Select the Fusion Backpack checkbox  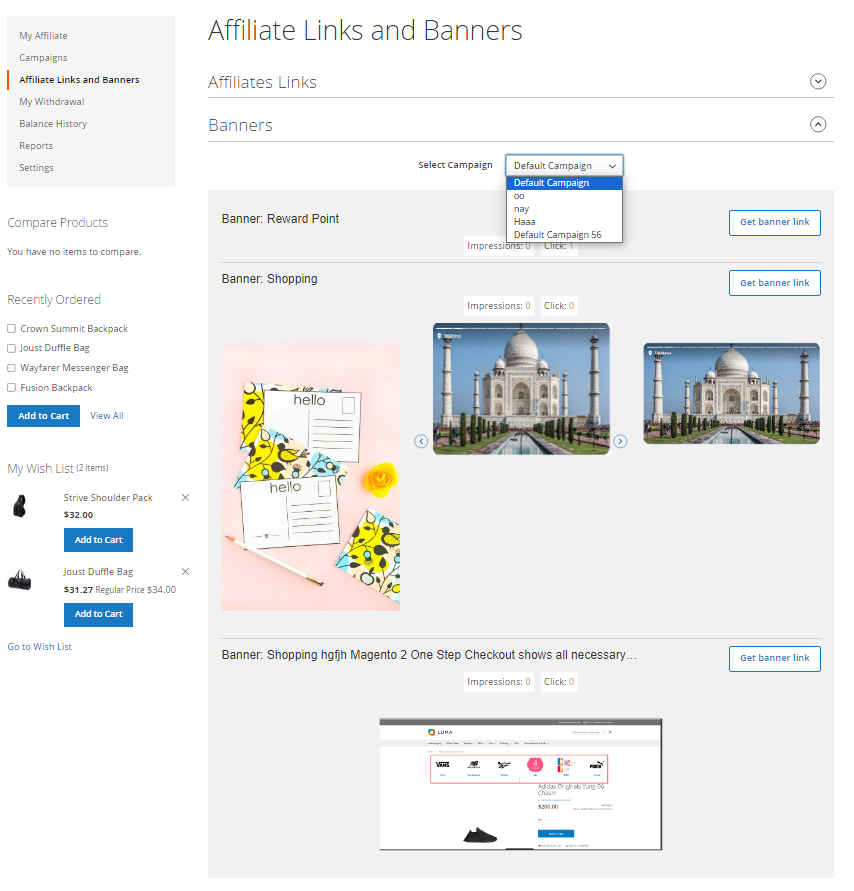click(12, 388)
